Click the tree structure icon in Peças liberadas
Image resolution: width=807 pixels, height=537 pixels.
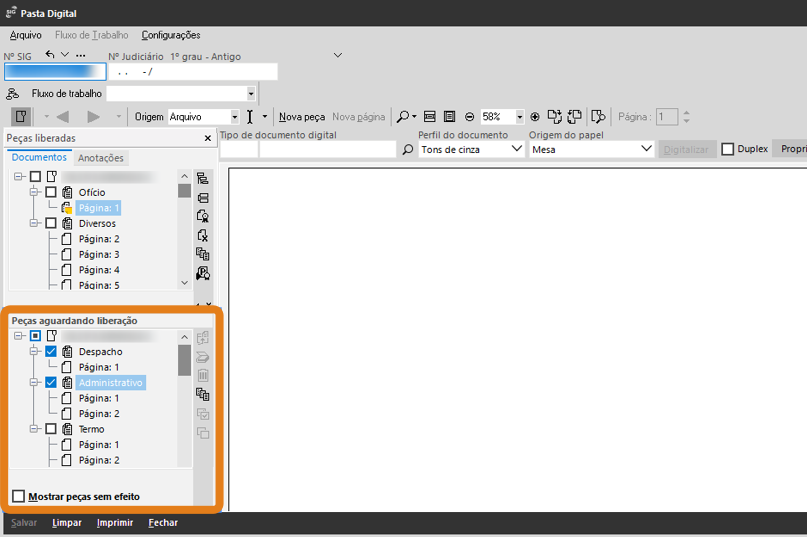click(203, 179)
